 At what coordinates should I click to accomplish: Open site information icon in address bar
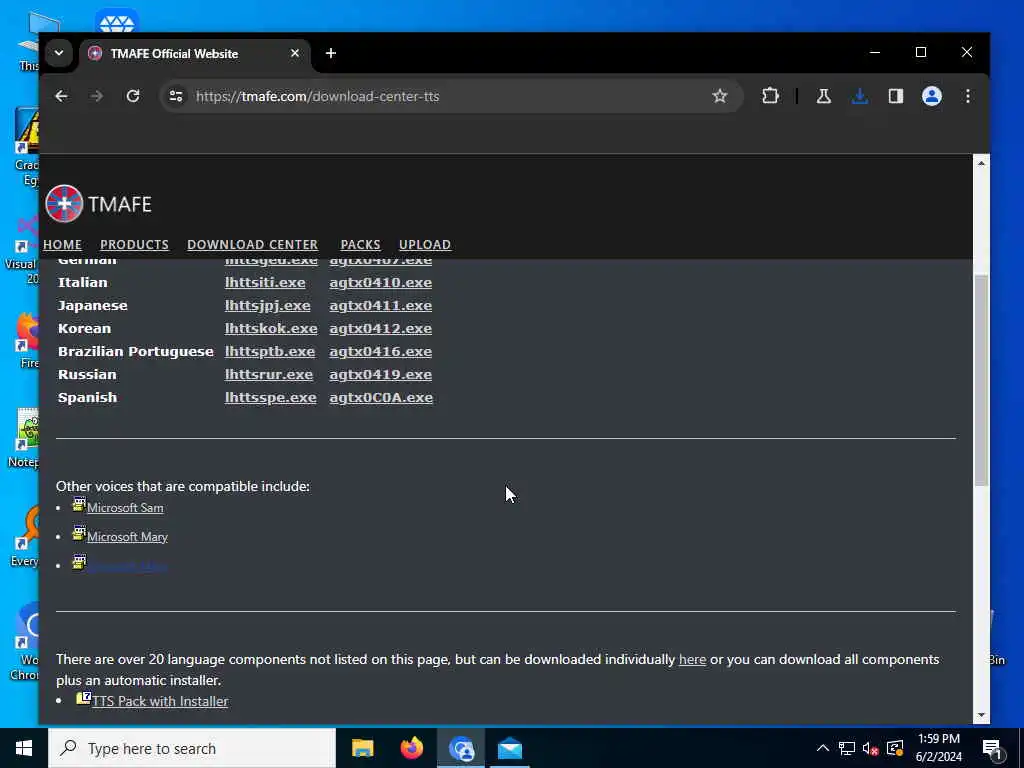click(176, 96)
